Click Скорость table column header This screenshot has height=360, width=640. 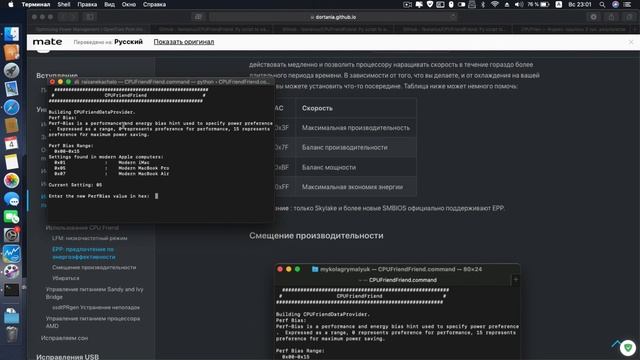pos(356,108)
